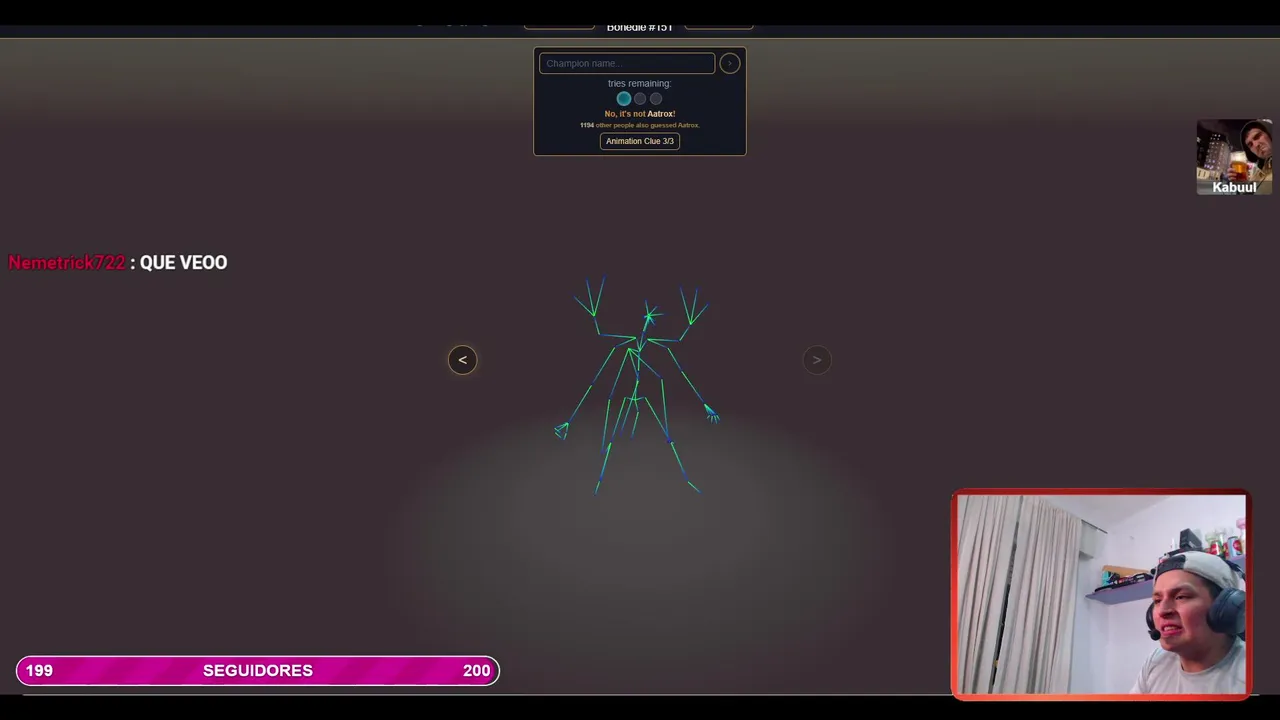Click the streamer webcam overlay
Image resolution: width=1280 pixels, height=720 pixels.
pos(1101,594)
